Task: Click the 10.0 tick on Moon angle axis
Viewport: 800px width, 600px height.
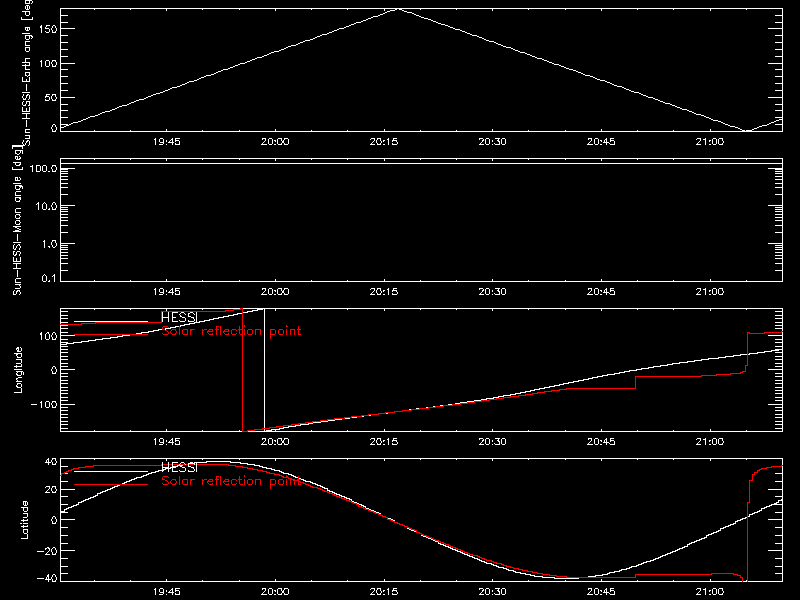Action: (x=46, y=206)
